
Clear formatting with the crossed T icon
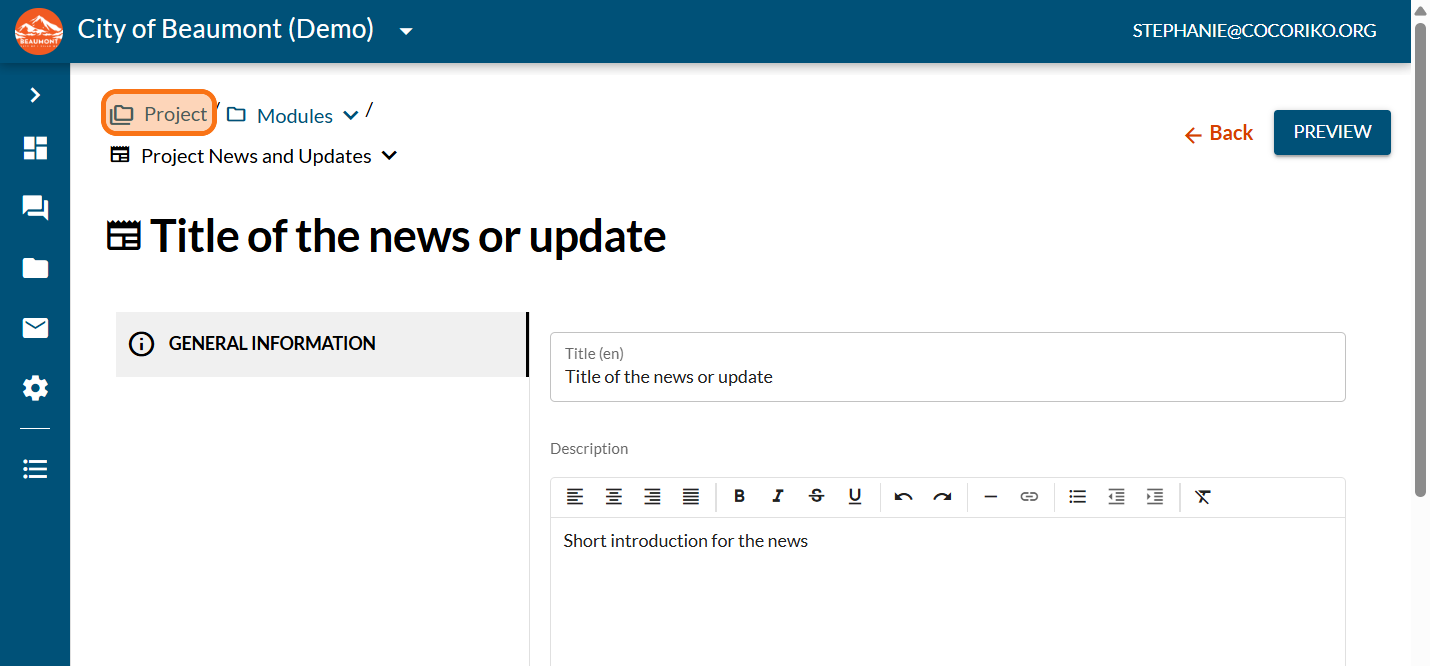pyautogui.click(x=1203, y=496)
